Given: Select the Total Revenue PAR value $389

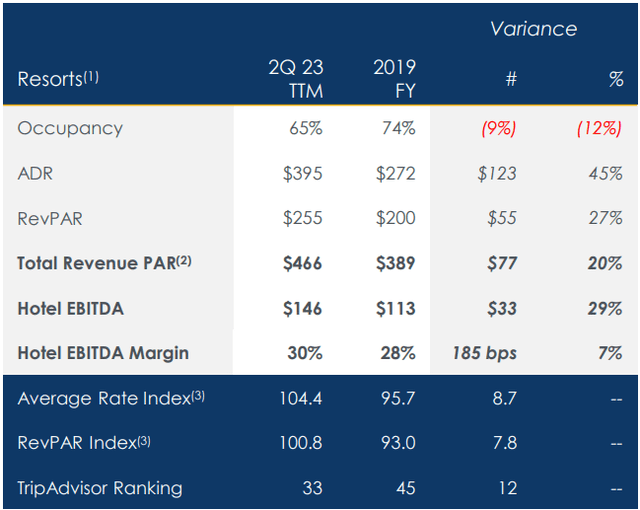Looking at the screenshot, I should [396, 263].
